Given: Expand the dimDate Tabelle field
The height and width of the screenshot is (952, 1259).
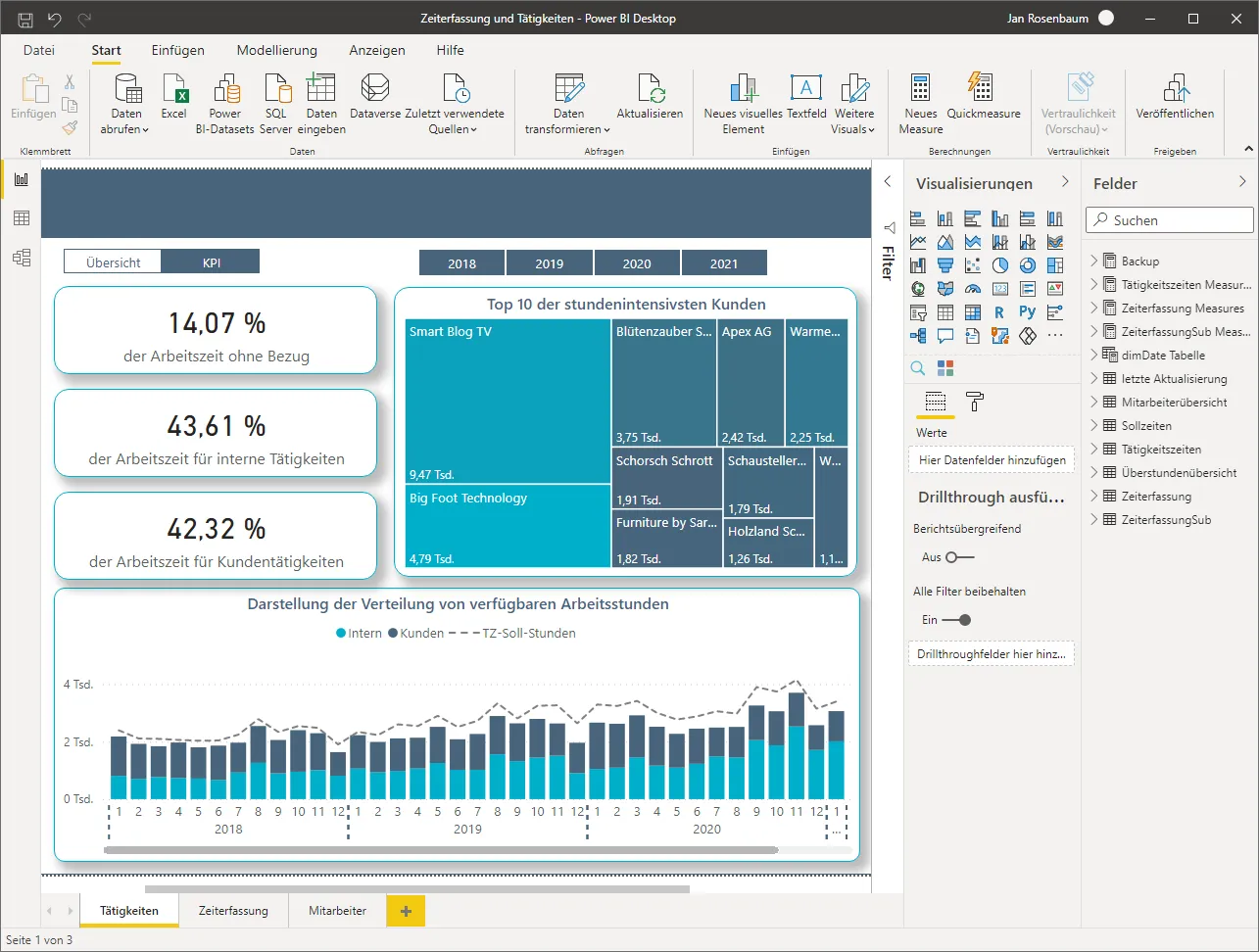Looking at the screenshot, I should (1094, 355).
